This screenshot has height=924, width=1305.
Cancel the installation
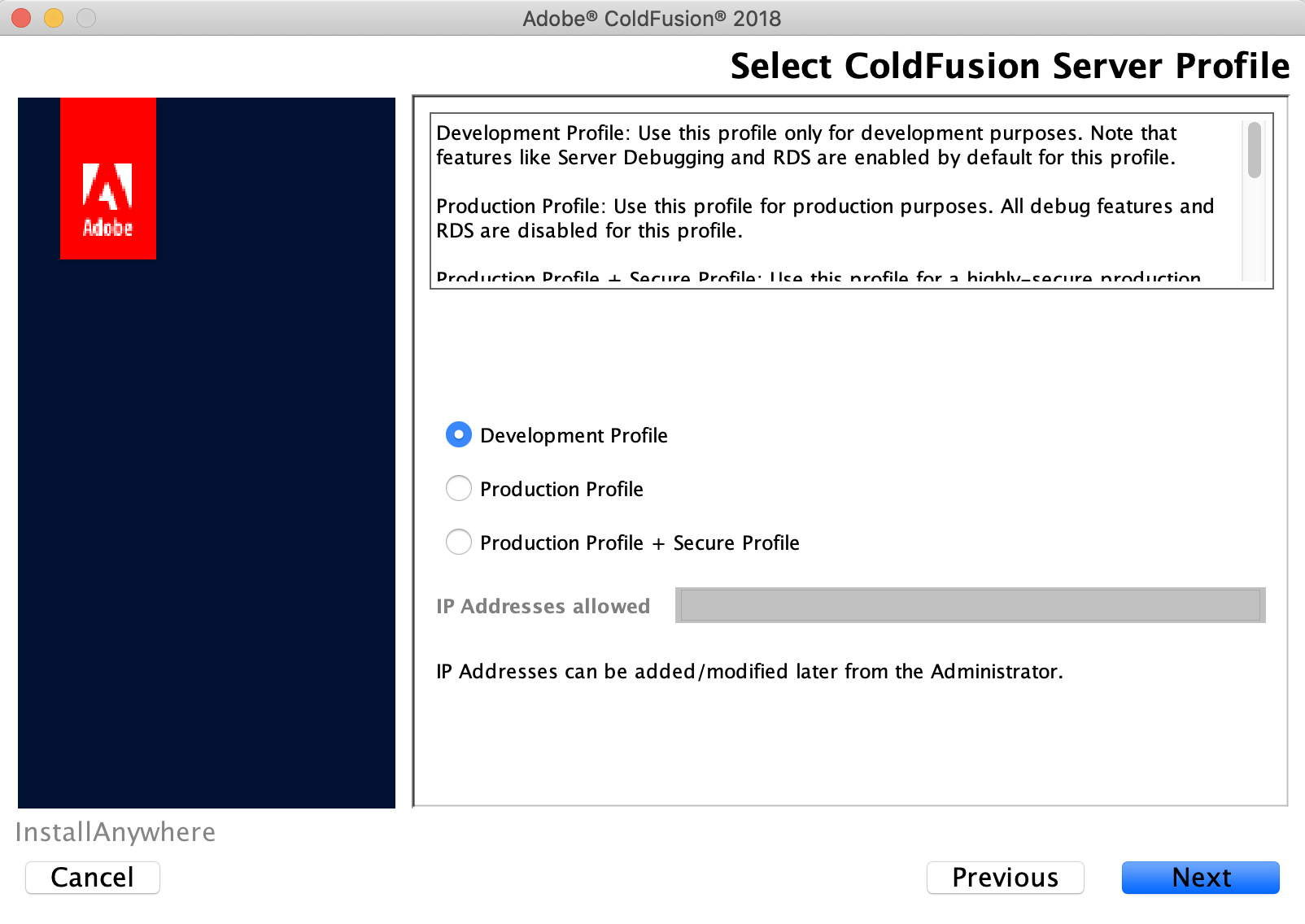[x=92, y=878]
